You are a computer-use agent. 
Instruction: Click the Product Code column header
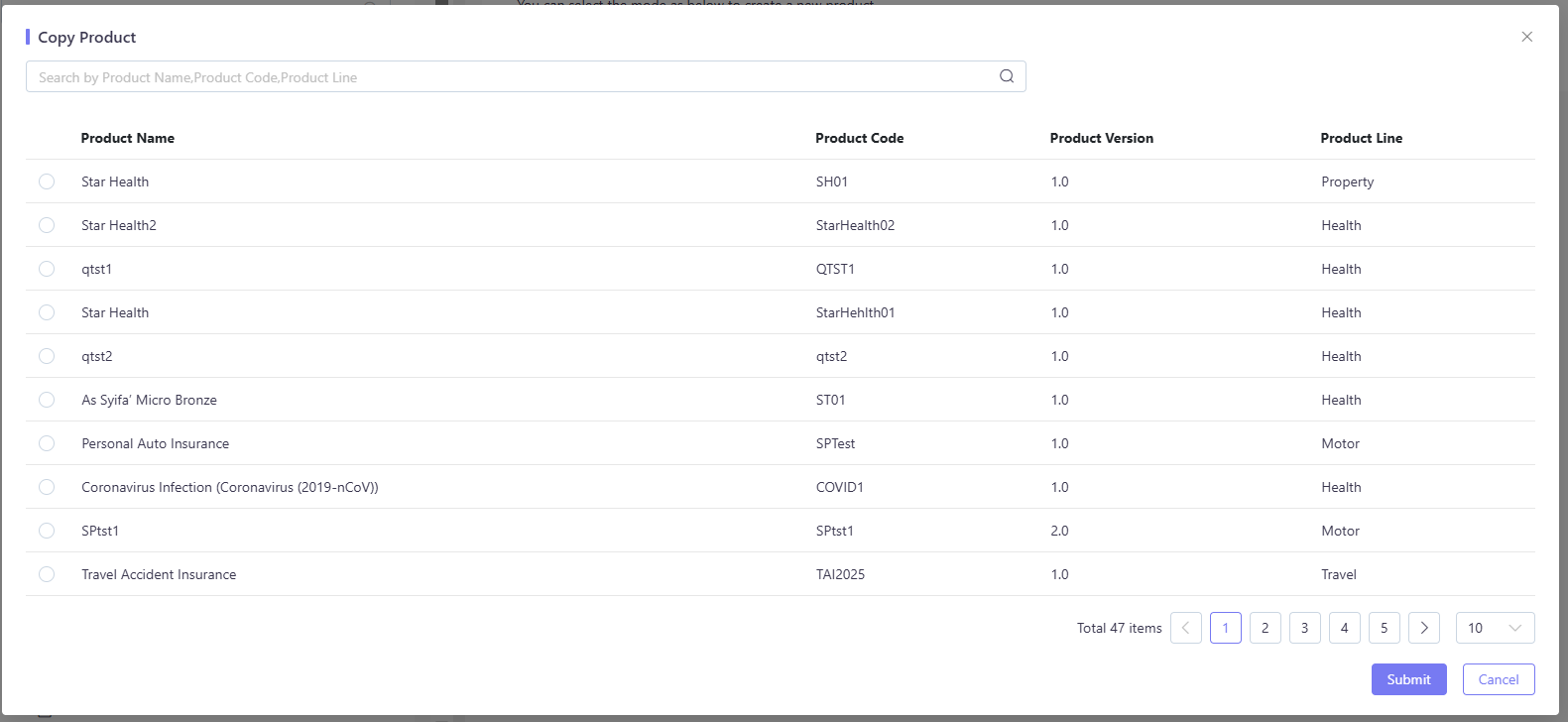pos(860,138)
